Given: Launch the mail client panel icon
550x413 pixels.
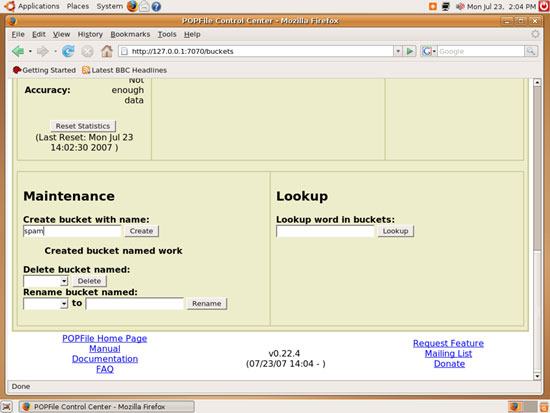Looking at the screenshot, I should [144, 6].
